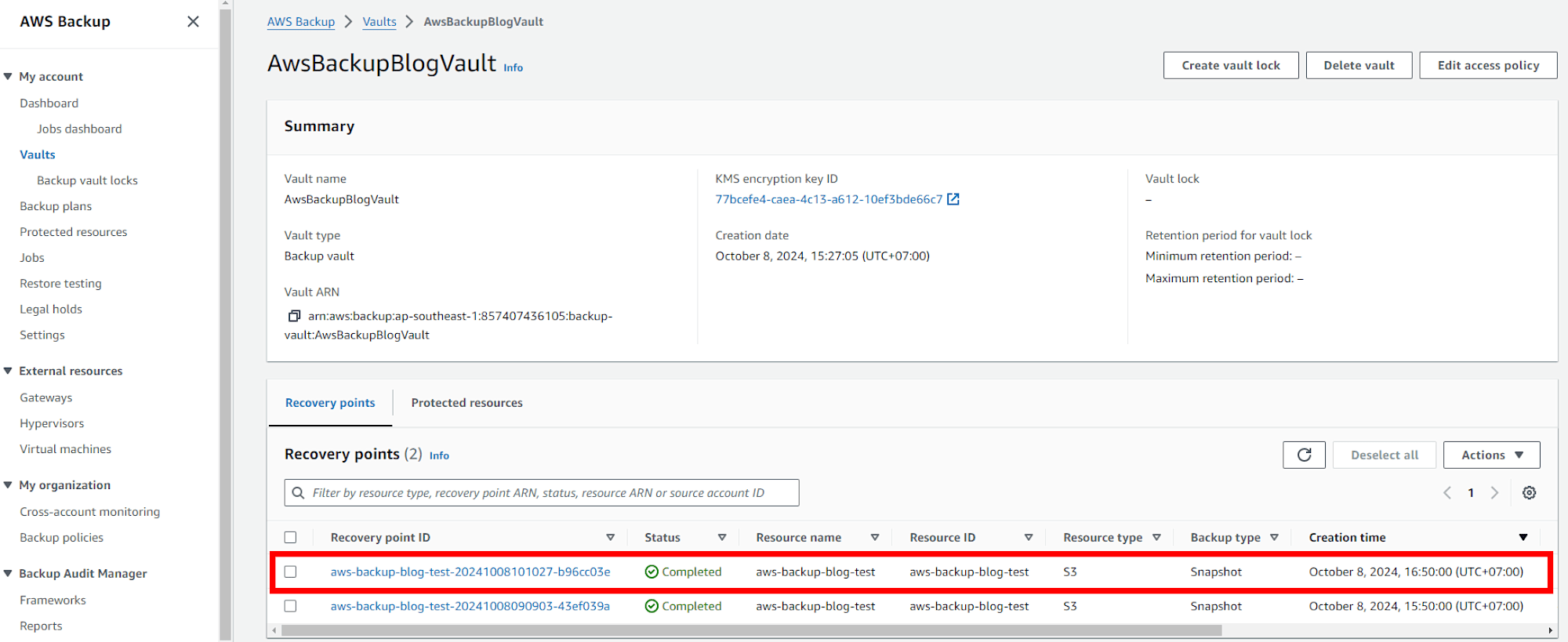Switch to the Protected resources tab

(x=466, y=403)
